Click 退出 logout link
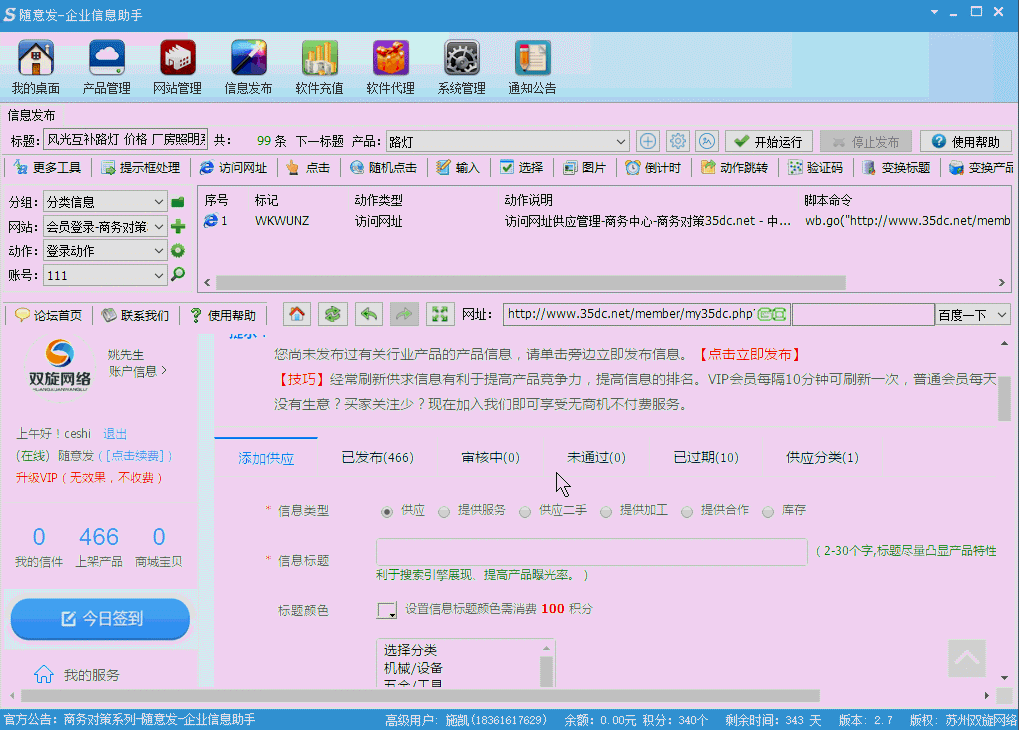Image resolution: width=1019 pixels, height=730 pixels. click(x=115, y=434)
